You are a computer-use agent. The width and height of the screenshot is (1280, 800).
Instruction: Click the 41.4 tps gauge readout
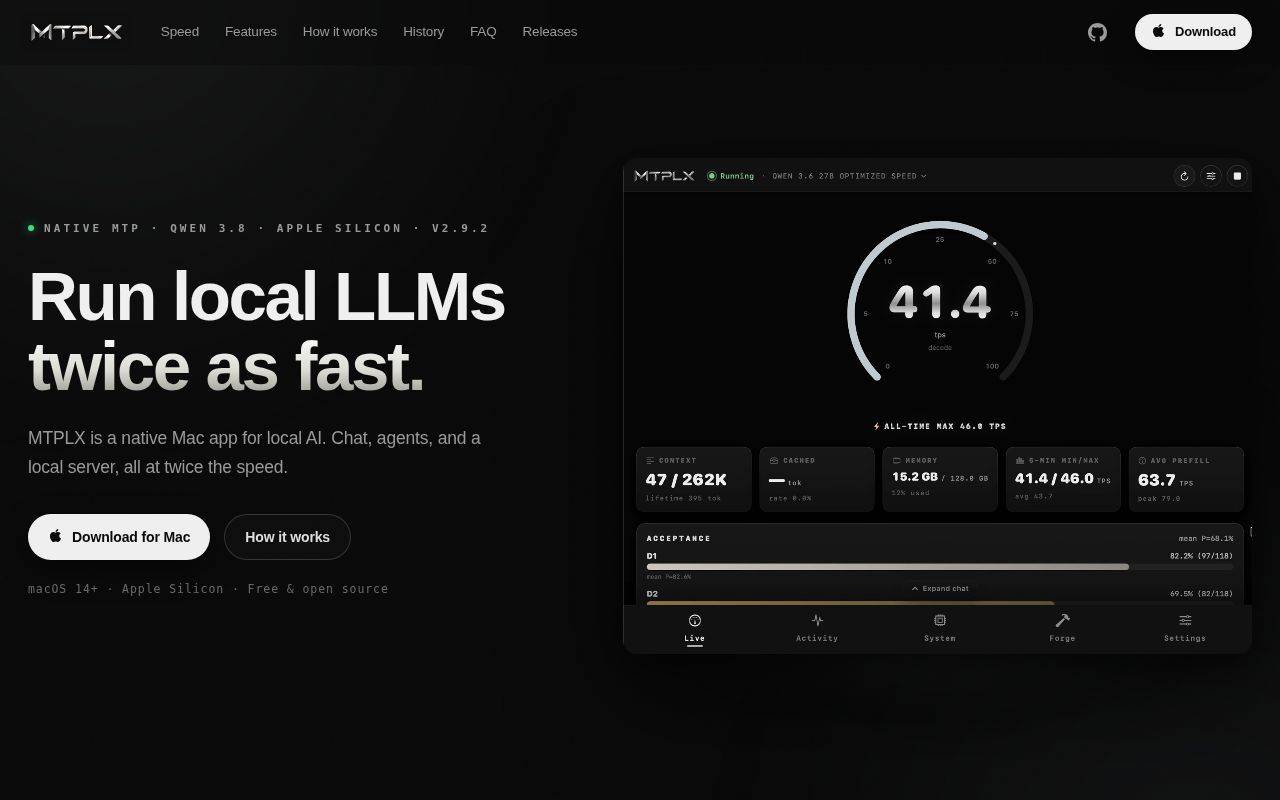tap(940, 301)
